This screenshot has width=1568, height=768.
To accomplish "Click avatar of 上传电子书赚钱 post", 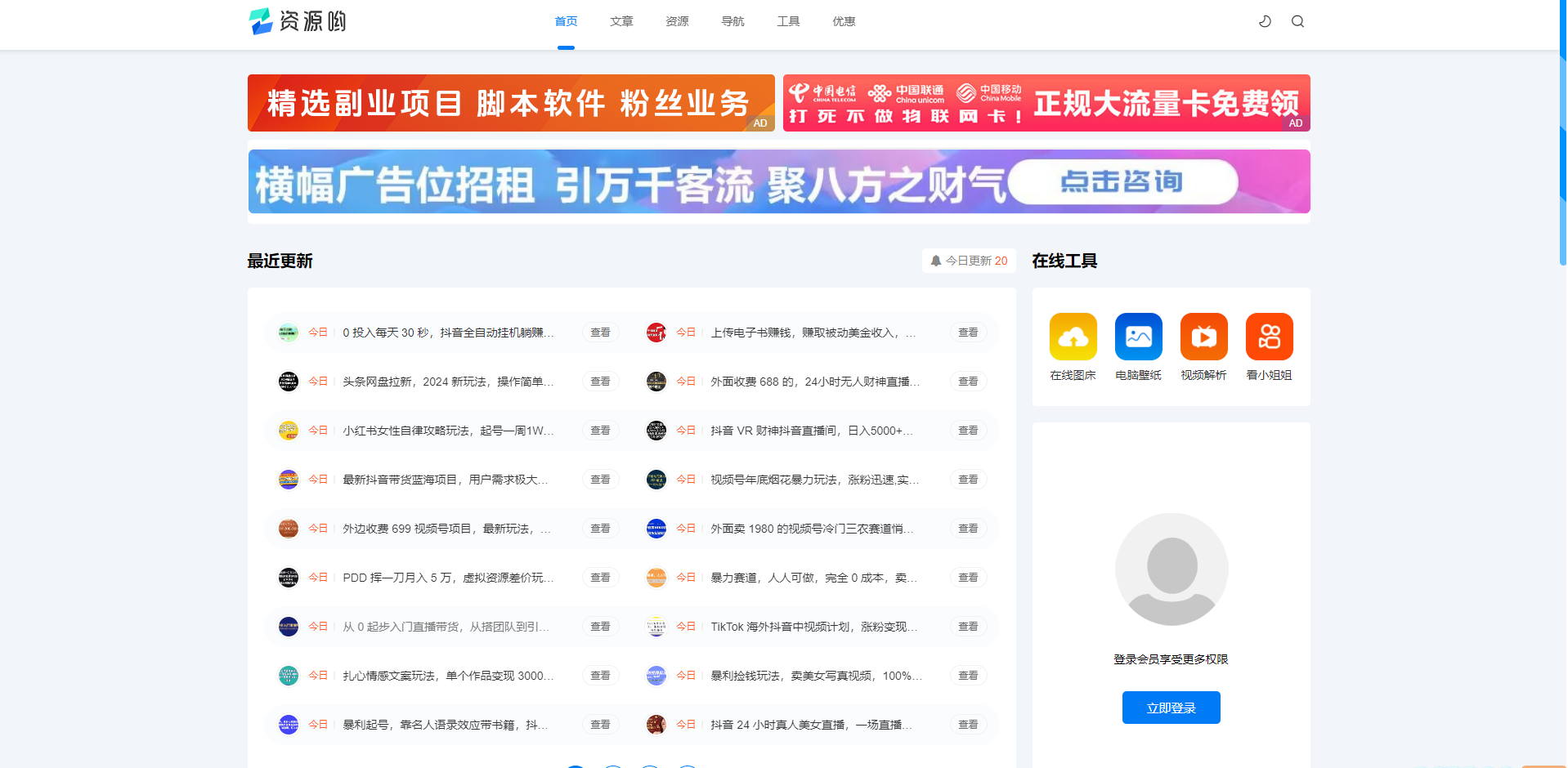I will 656,333.
